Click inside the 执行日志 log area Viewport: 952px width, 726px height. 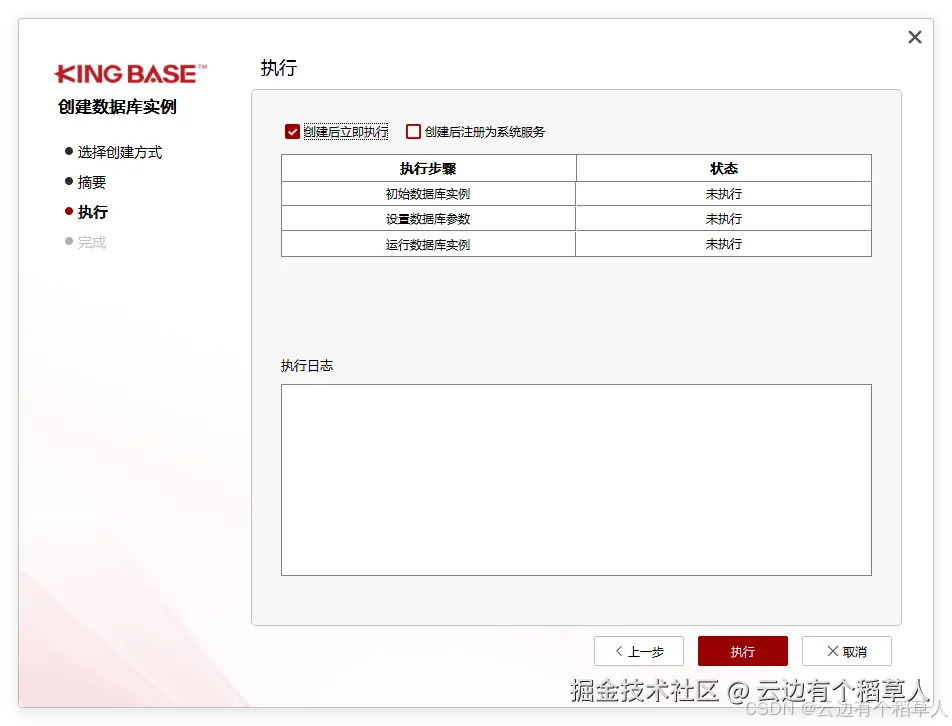coord(576,478)
